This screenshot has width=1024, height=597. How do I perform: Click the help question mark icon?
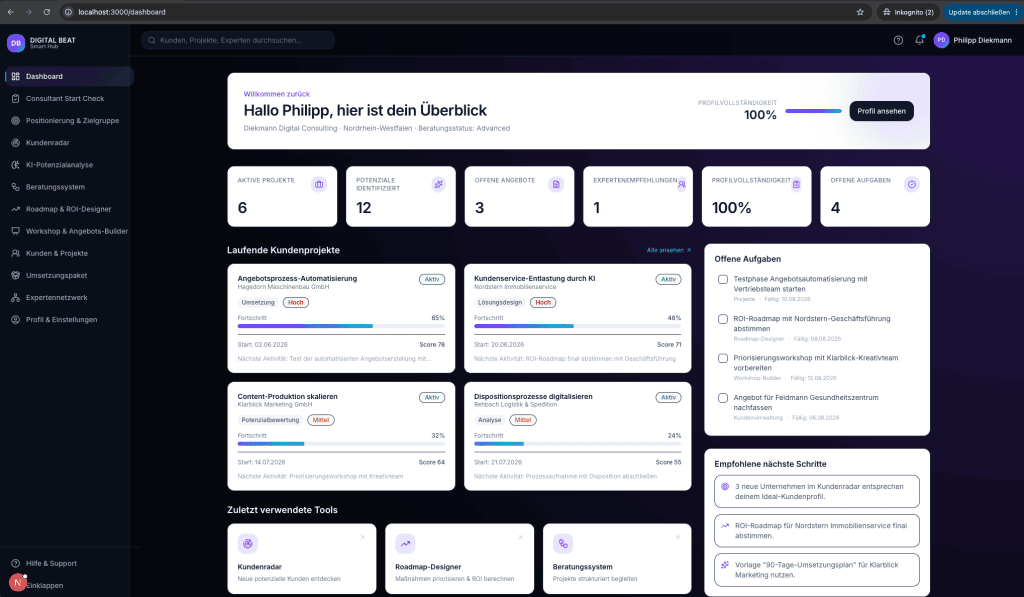pos(898,40)
